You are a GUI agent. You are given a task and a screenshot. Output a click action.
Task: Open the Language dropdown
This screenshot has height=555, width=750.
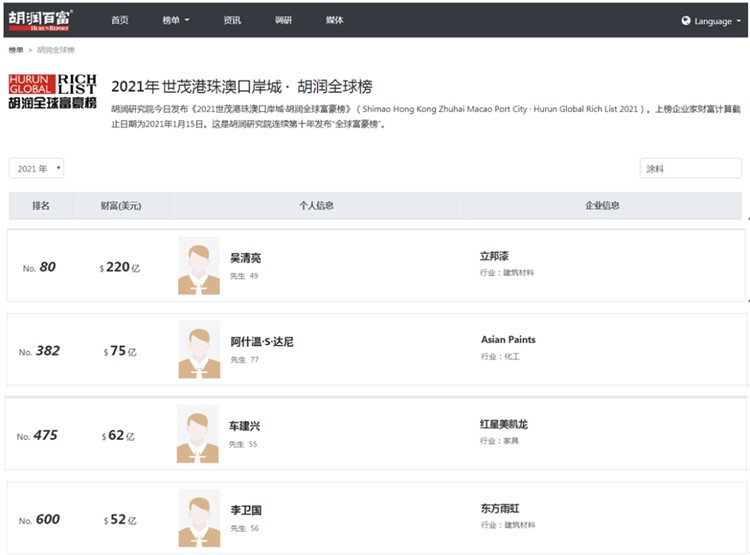point(711,21)
